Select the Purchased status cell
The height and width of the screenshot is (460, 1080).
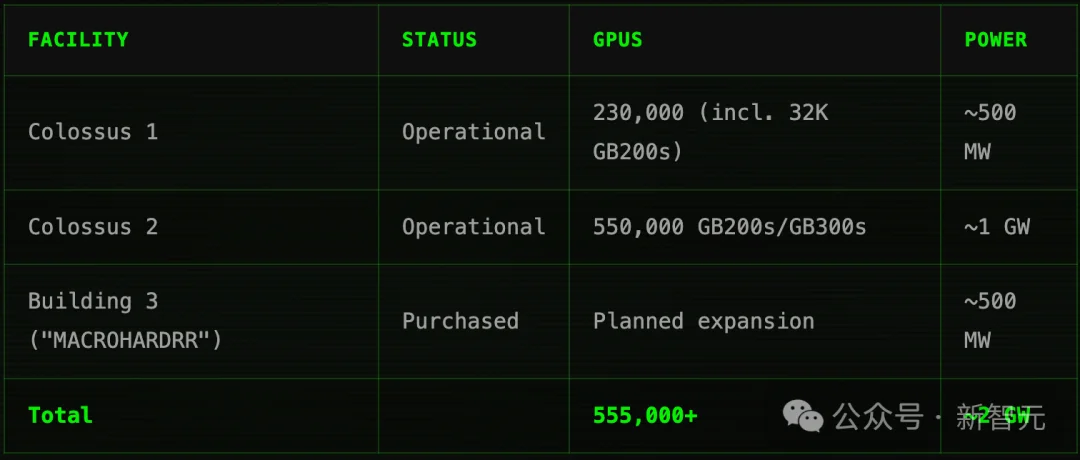[460, 321]
